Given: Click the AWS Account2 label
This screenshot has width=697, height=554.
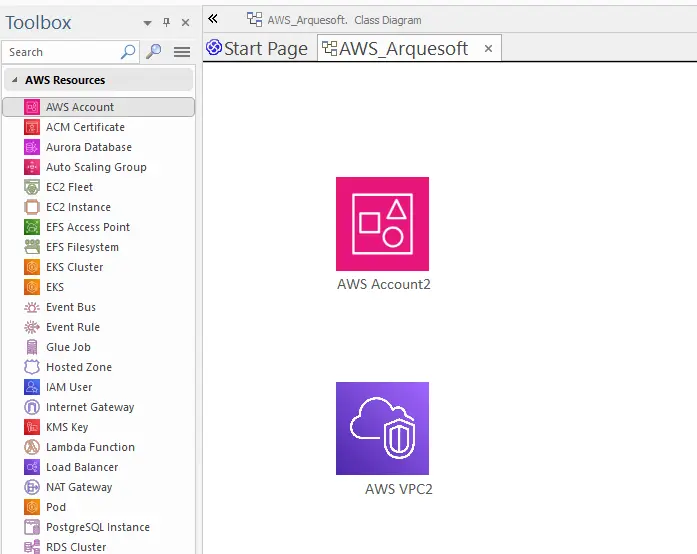Looking at the screenshot, I should (x=384, y=284).
